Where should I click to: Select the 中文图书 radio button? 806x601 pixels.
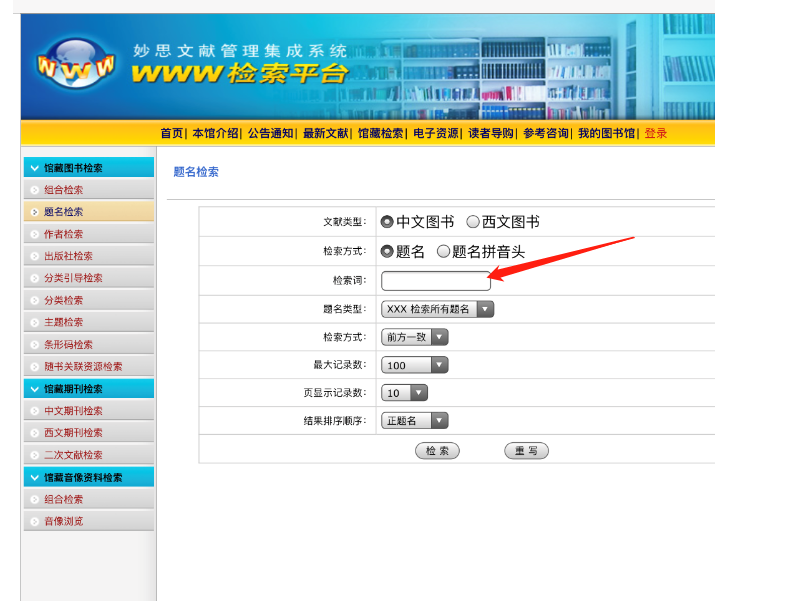coord(387,222)
